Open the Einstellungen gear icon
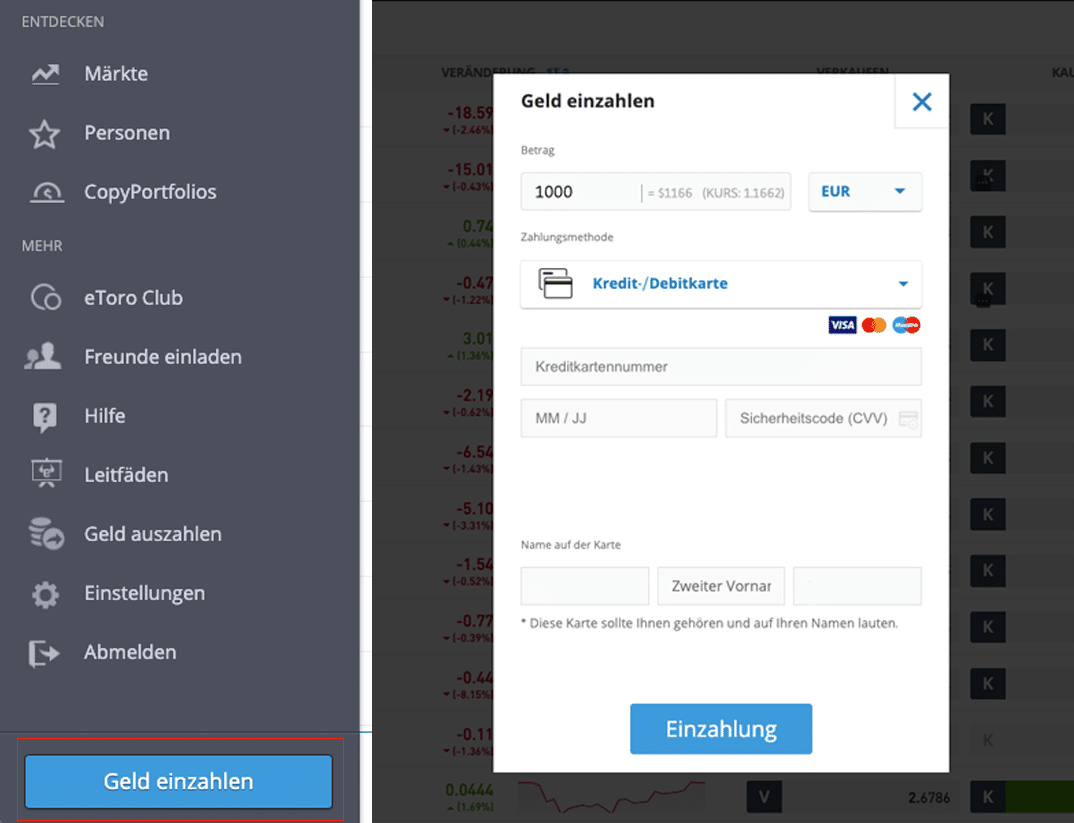 [45, 594]
